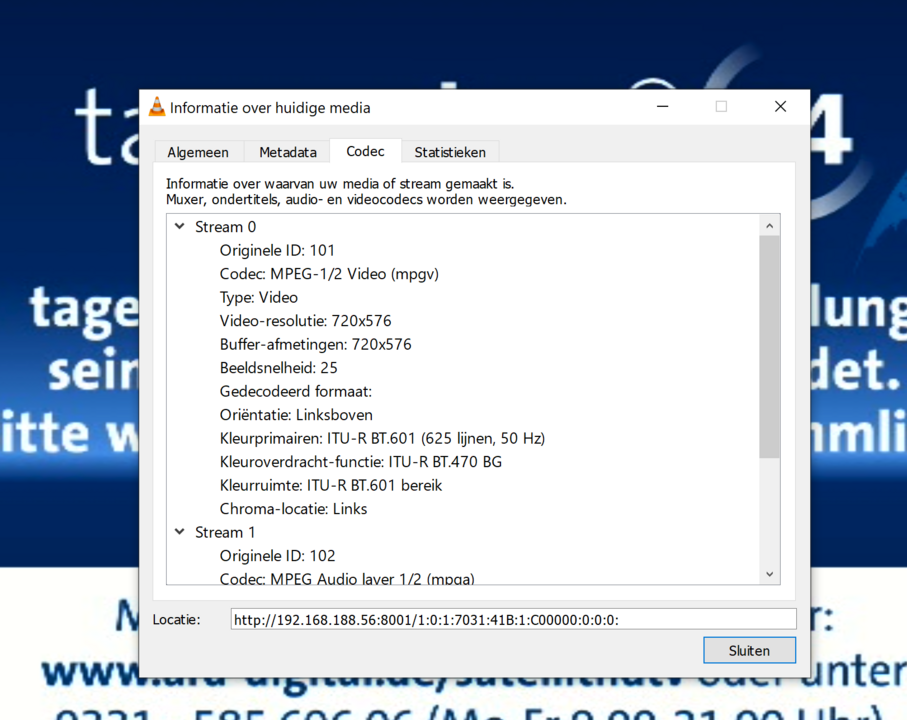Image resolution: width=907 pixels, height=720 pixels.
Task: Collapse the Stream 1 tree node
Action: pos(180,532)
